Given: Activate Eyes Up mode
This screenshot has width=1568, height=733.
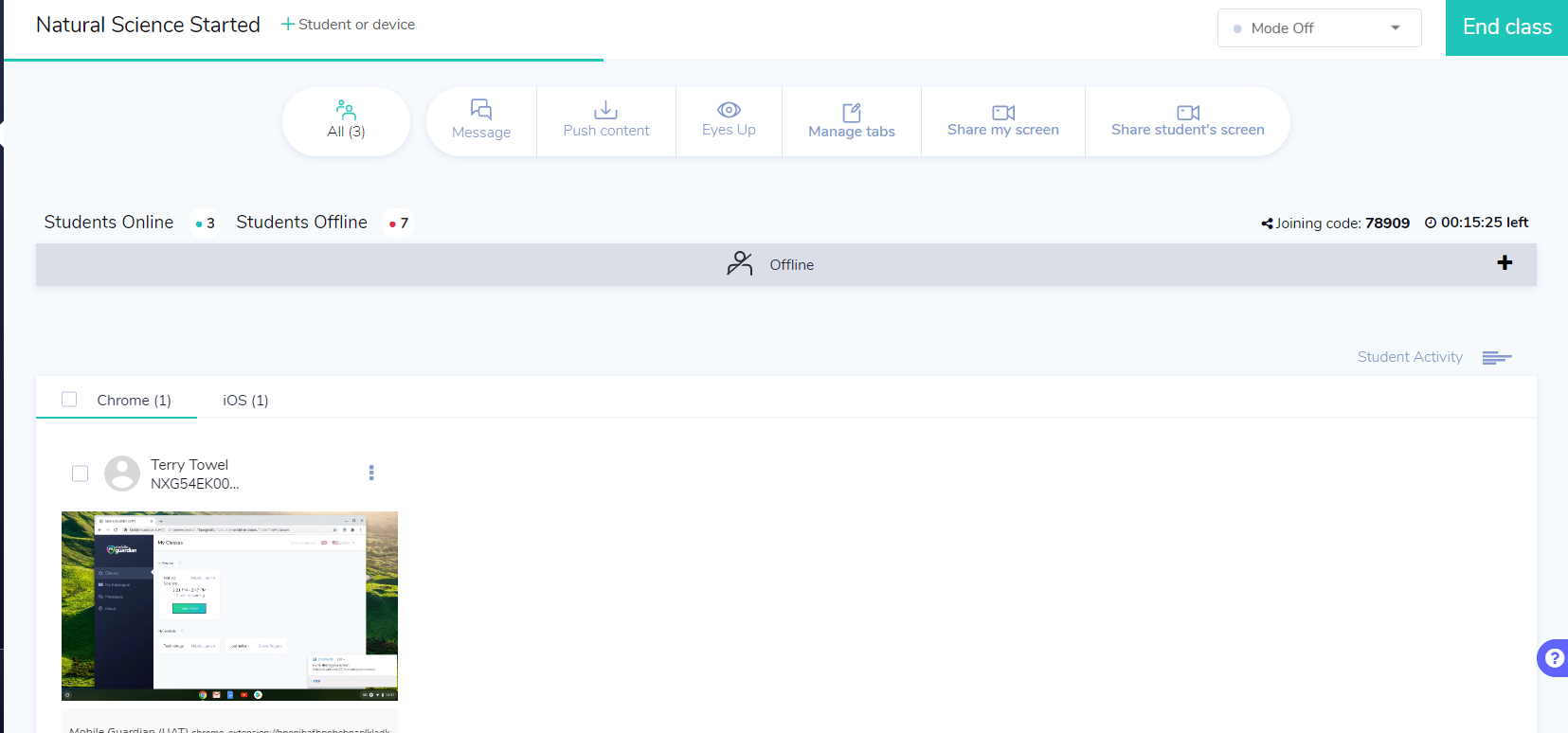Looking at the screenshot, I should 729,121.
